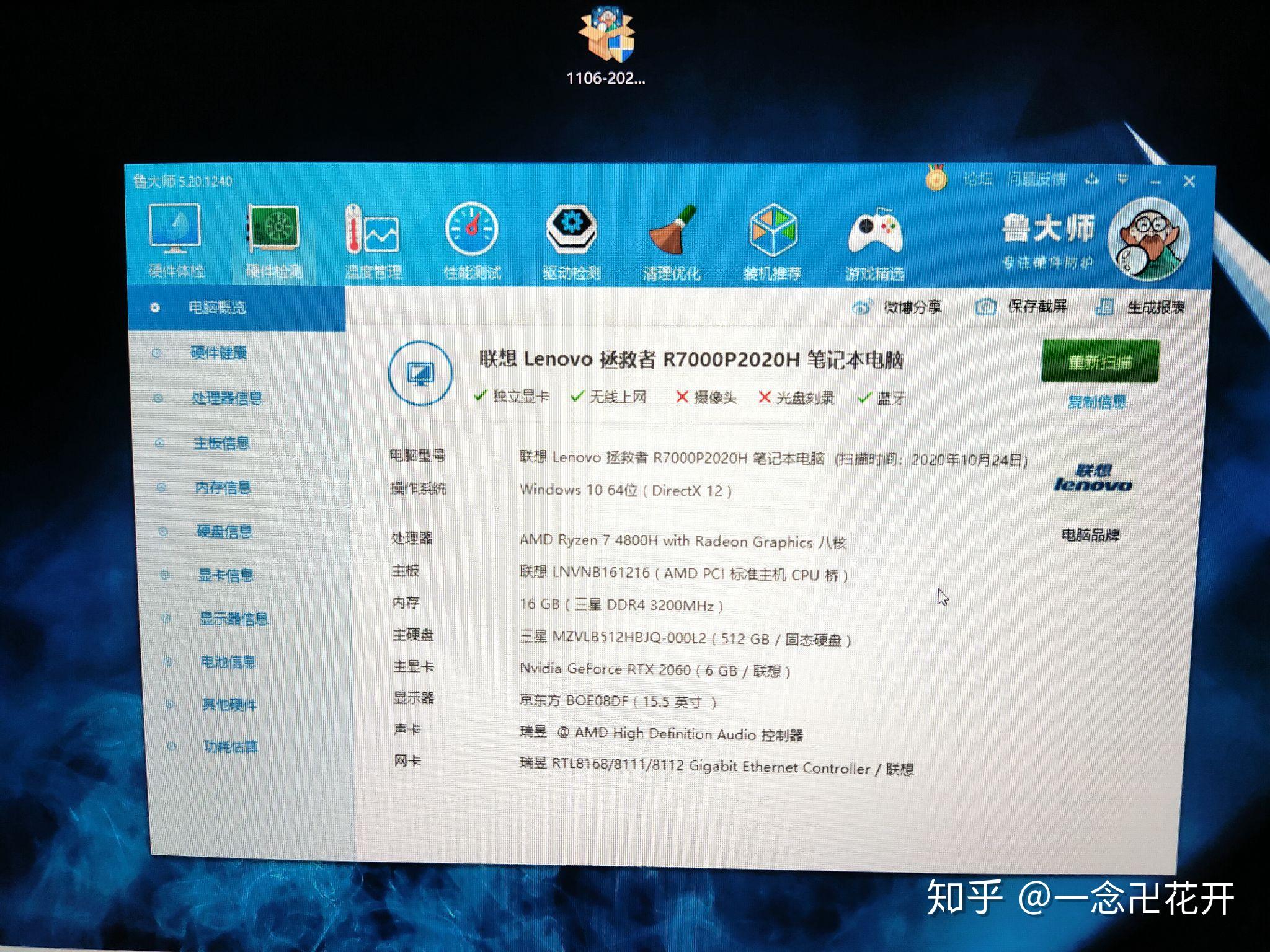Click the Windows 10 64位 ( DirectX 12 ) value

click(626, 490)
